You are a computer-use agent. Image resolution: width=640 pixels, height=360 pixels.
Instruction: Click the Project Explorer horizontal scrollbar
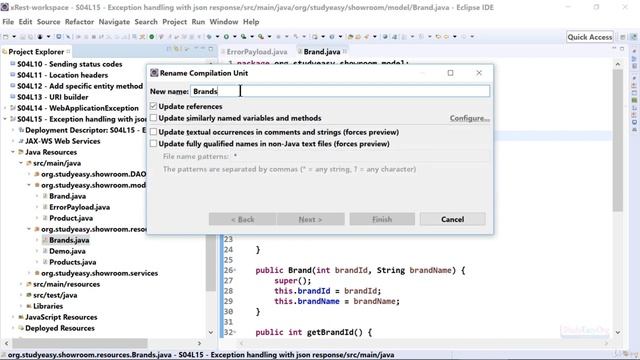click(80, 343)
